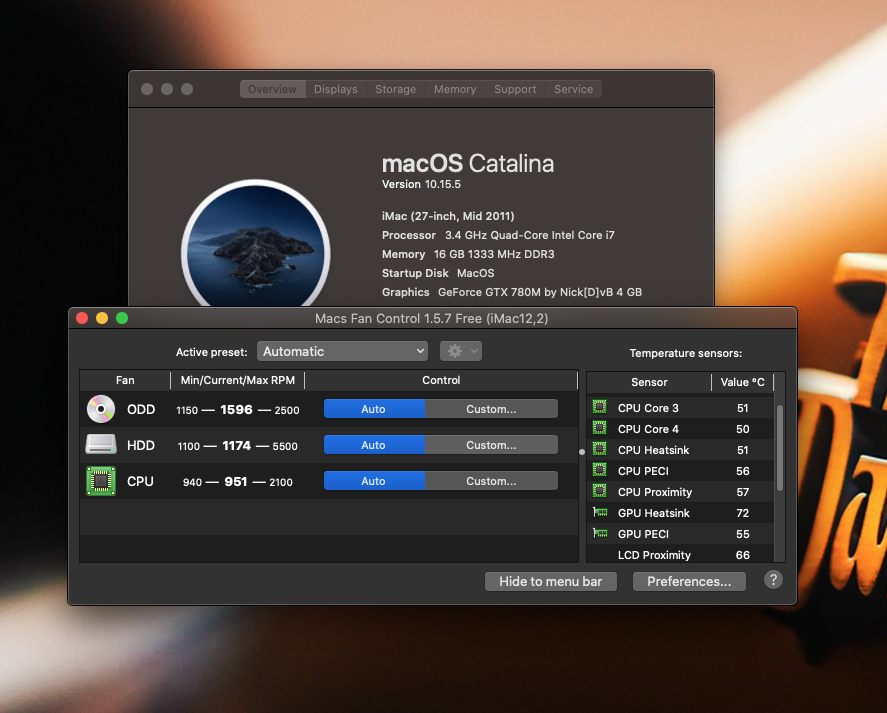Screen dimensions: 887x713
Task: Set HDD fan to Custom control
Action: (491, 445)
